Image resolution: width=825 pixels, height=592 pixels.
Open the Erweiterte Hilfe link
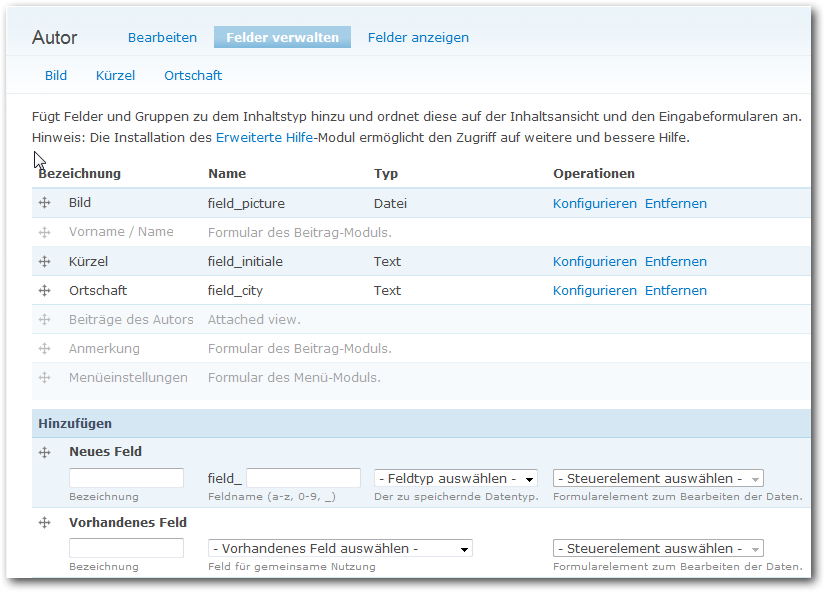pyautogui.click(x=265, y=138)
